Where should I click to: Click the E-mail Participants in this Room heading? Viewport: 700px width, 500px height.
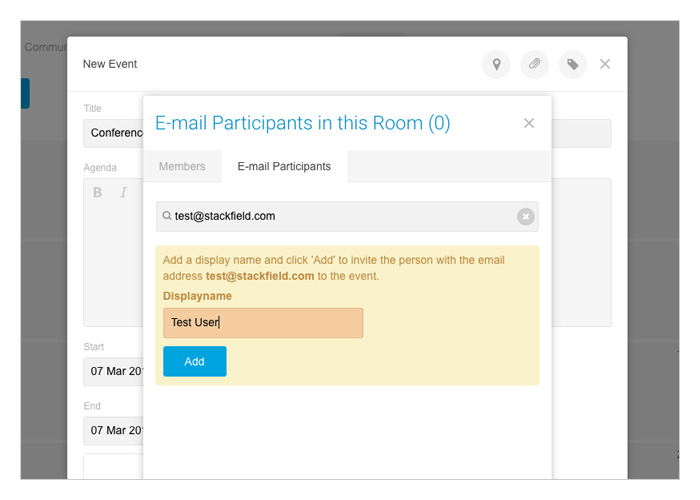coord(303,123)
